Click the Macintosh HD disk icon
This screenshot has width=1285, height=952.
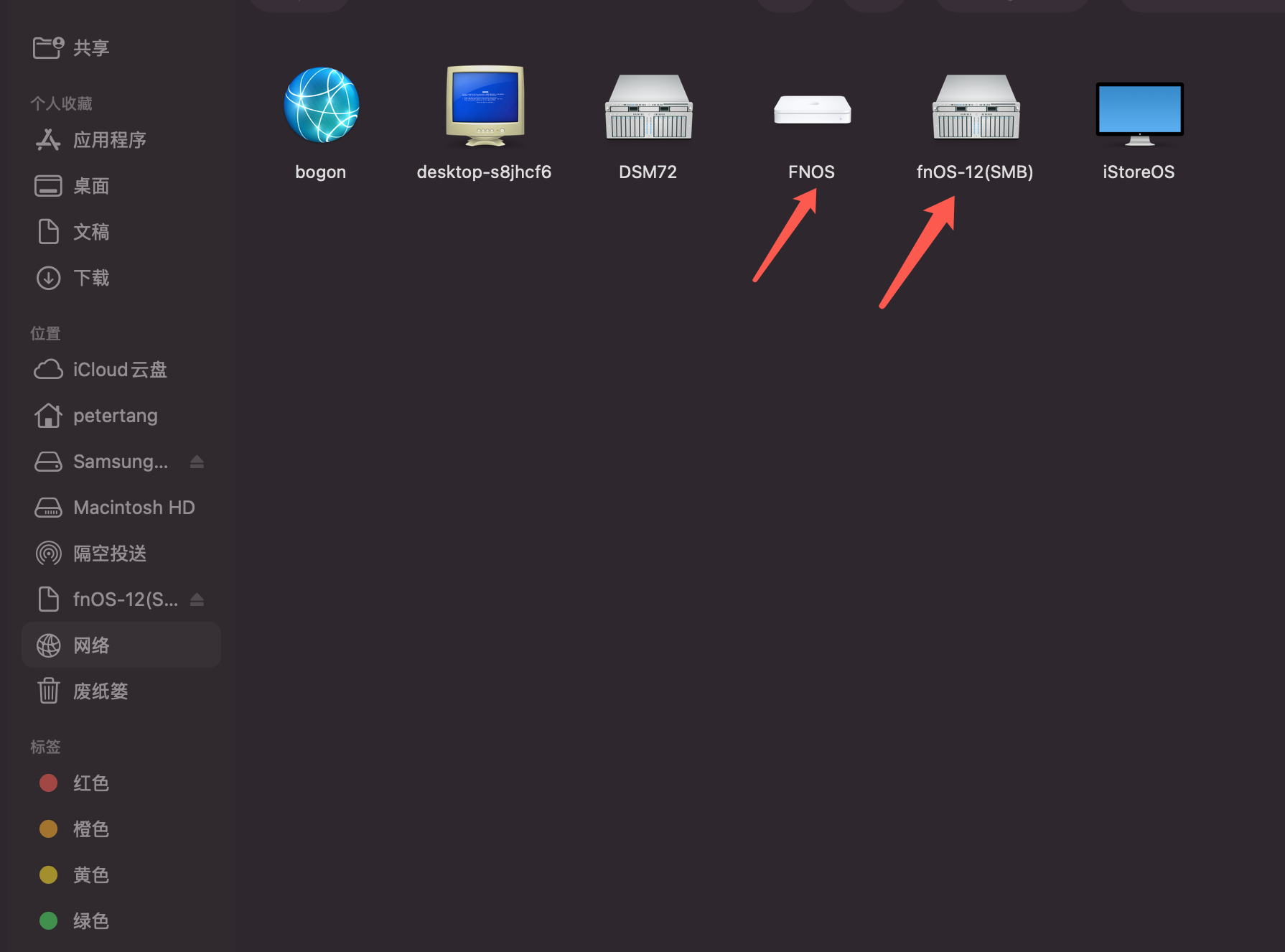point(48,508)
